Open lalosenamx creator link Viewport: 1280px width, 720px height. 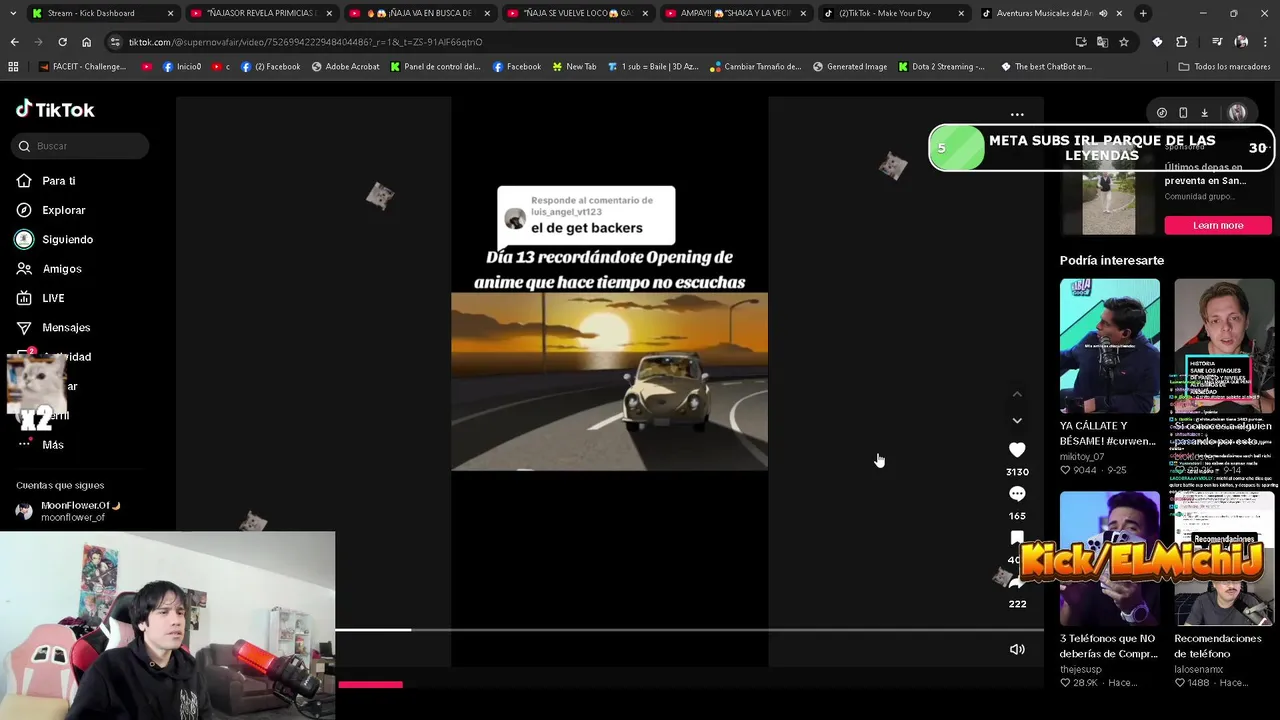pos(1198,669)
